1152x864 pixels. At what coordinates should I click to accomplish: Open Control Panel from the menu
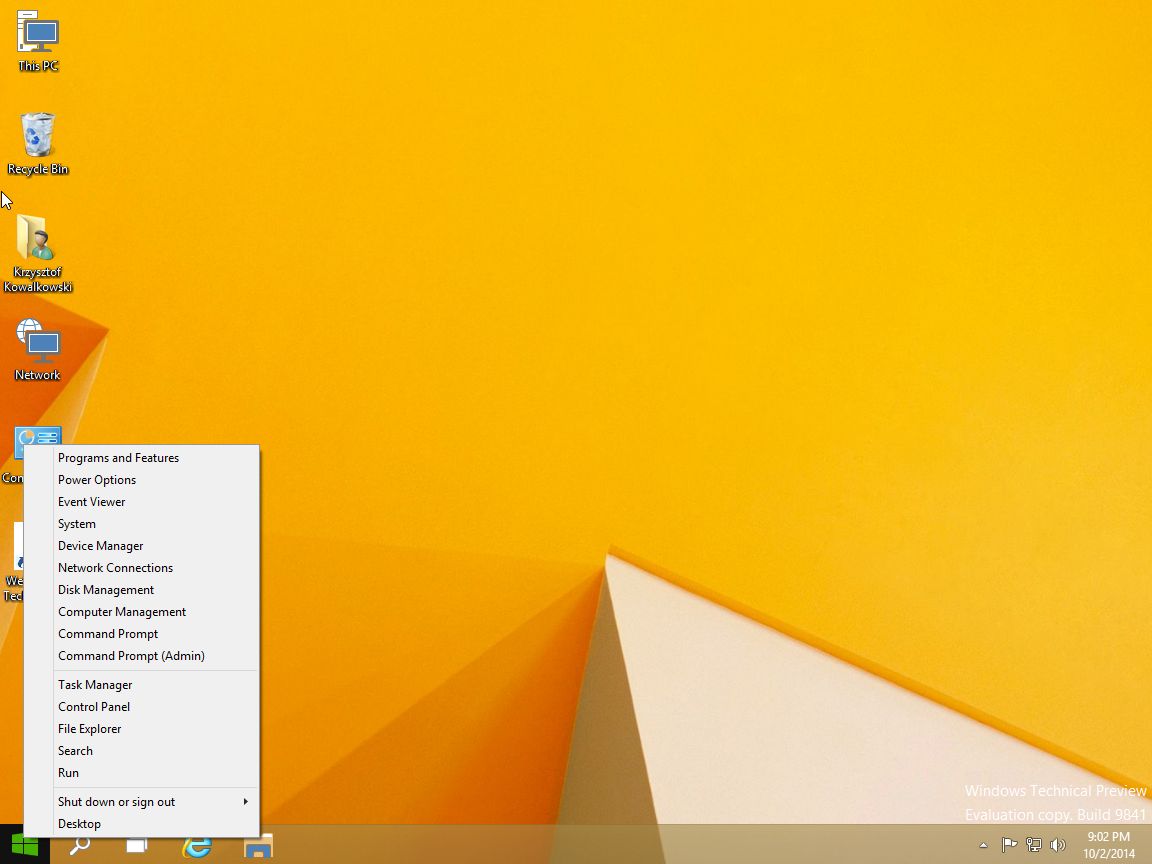click(142, 707)
